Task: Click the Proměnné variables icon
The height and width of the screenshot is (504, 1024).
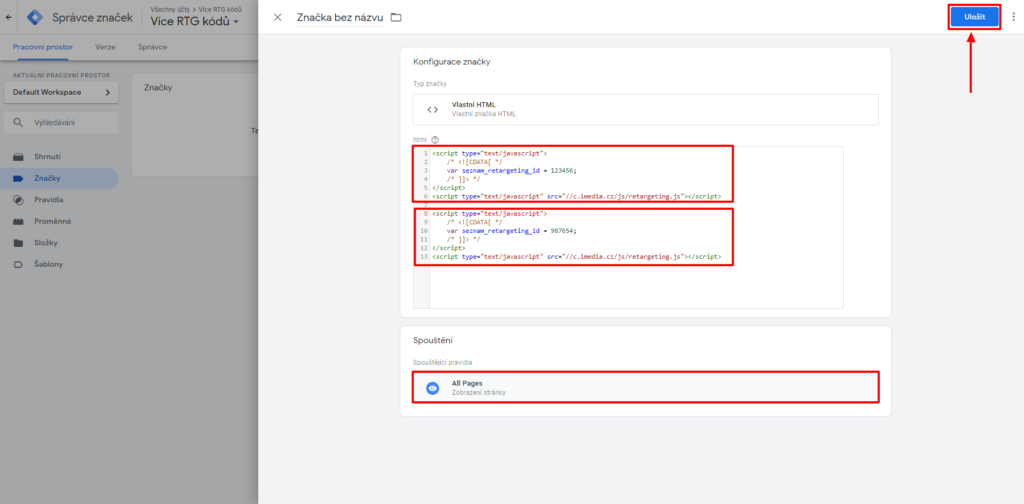Action: click(x=18, y=221)
